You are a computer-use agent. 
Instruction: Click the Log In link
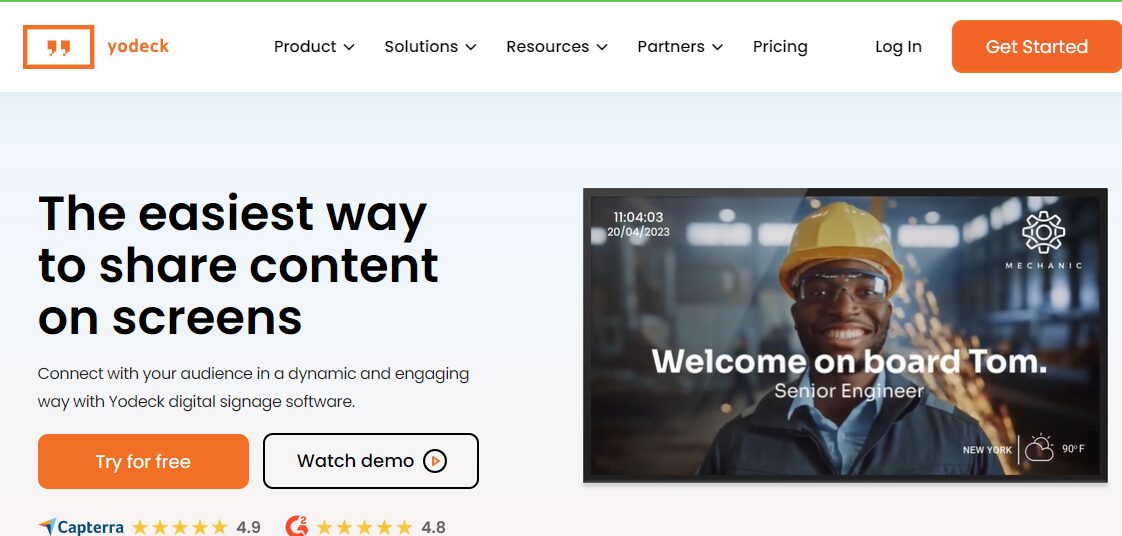click(898, 47)
